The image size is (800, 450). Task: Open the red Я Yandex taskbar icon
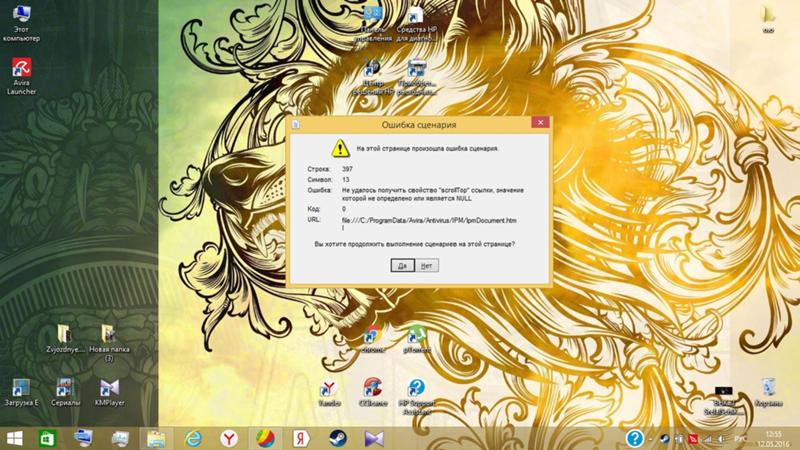pyautogui.click(x=301, y=438)
